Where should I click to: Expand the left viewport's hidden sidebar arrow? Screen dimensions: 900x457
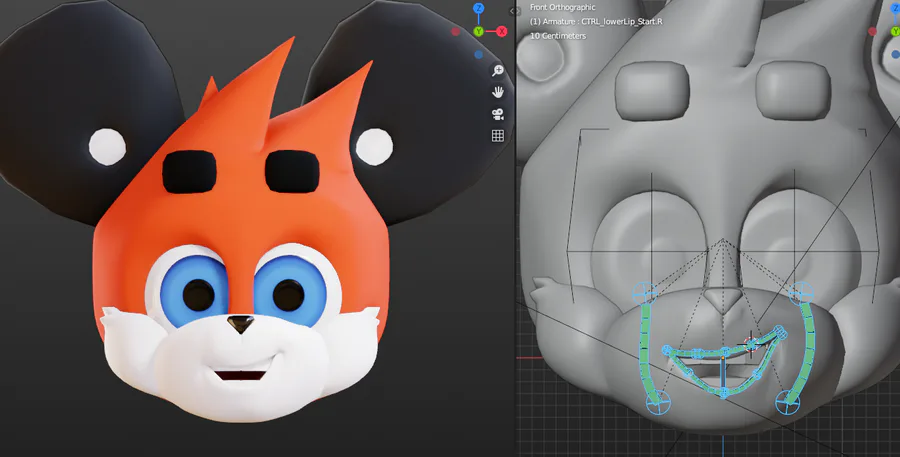511,11
